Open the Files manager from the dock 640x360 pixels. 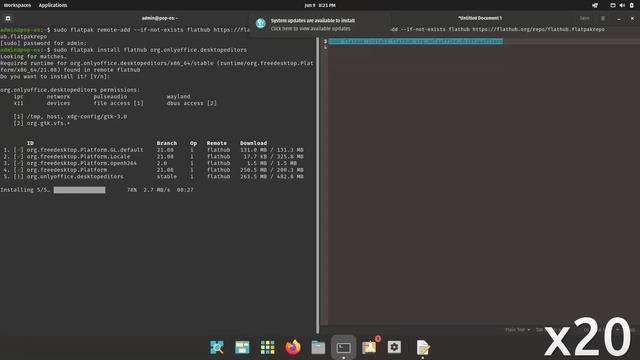tap(318, 347)
